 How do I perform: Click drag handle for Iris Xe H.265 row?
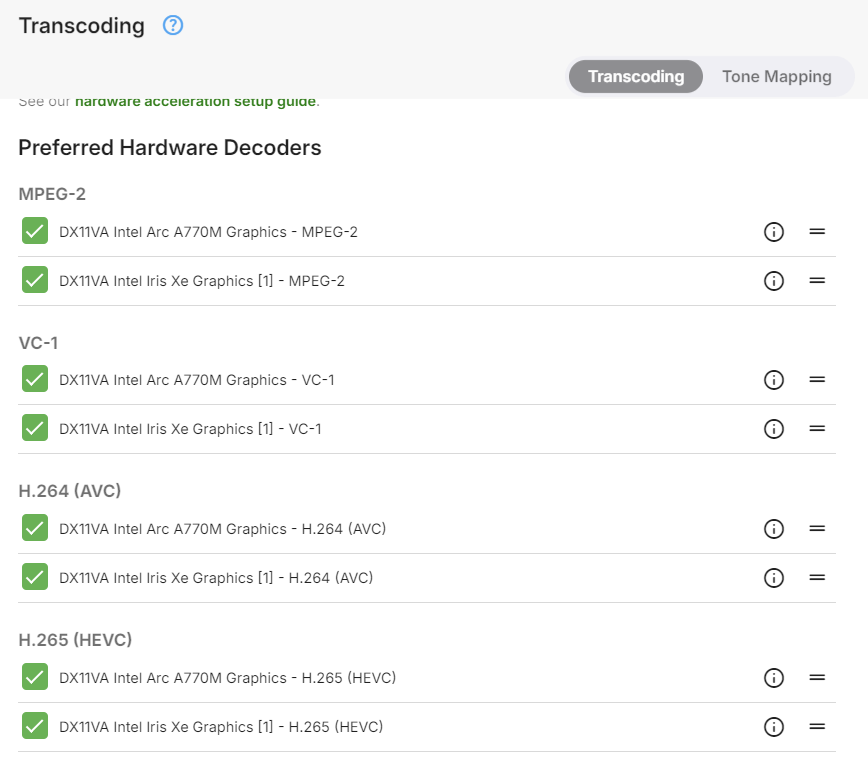(817, 727)
